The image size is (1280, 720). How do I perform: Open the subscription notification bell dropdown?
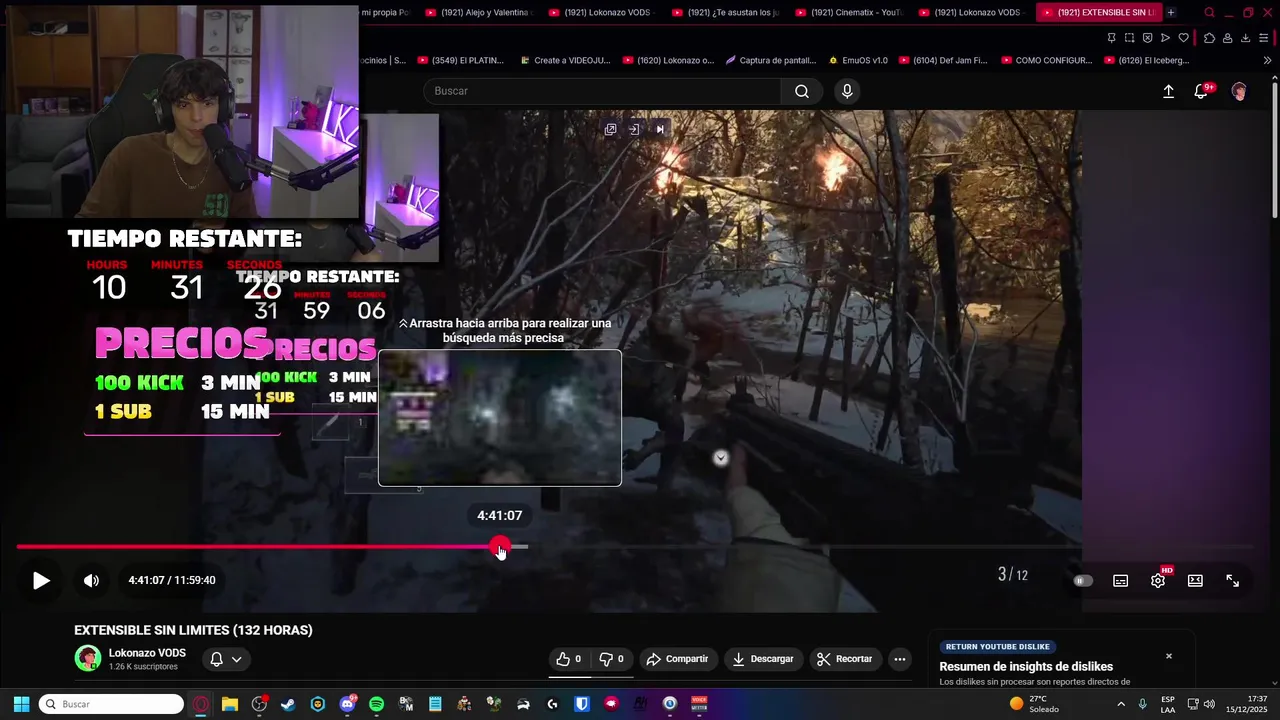point(226,659)
